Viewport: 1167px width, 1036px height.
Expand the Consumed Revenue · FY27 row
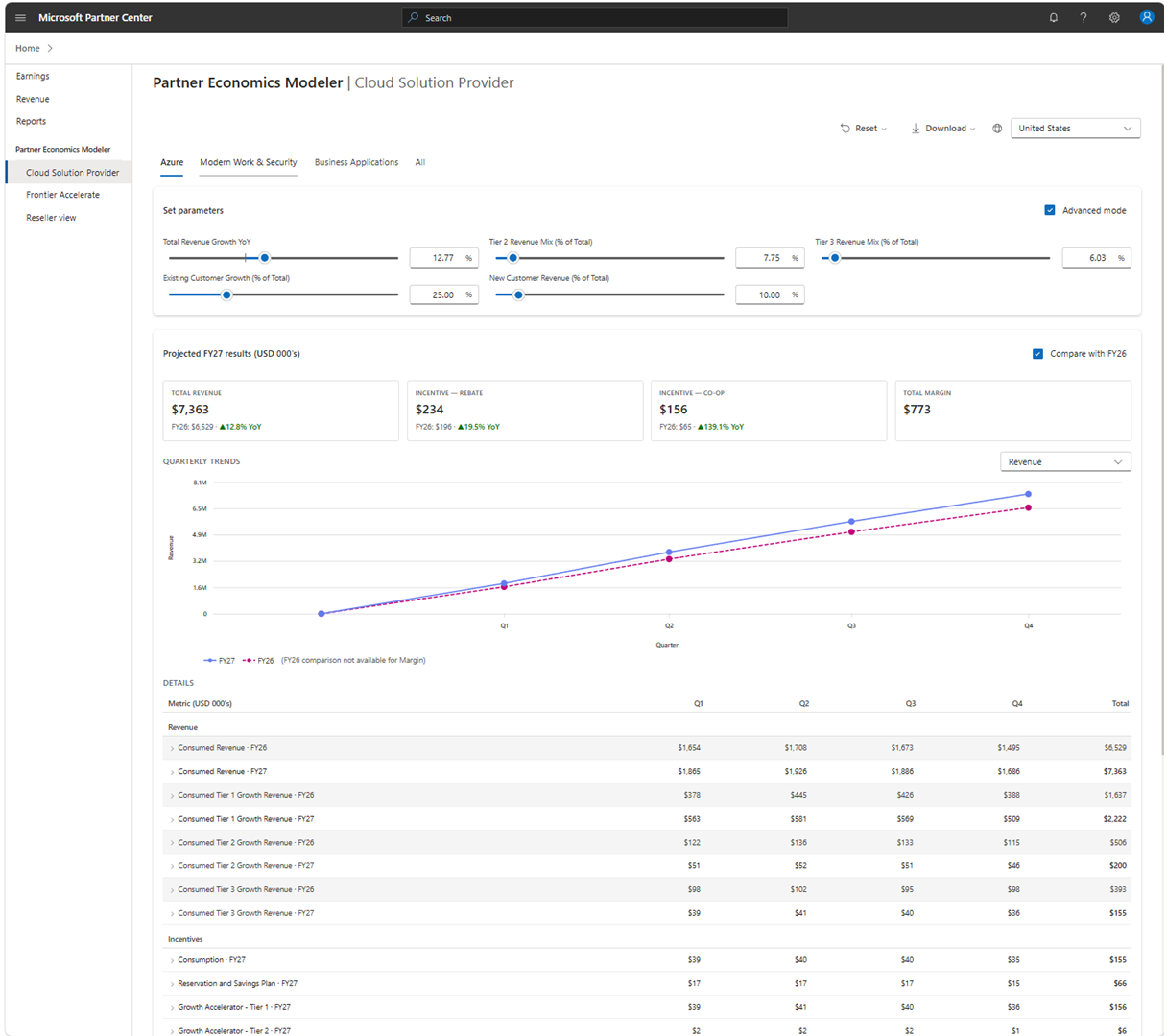pyautogui.click(x=172, y=772)
